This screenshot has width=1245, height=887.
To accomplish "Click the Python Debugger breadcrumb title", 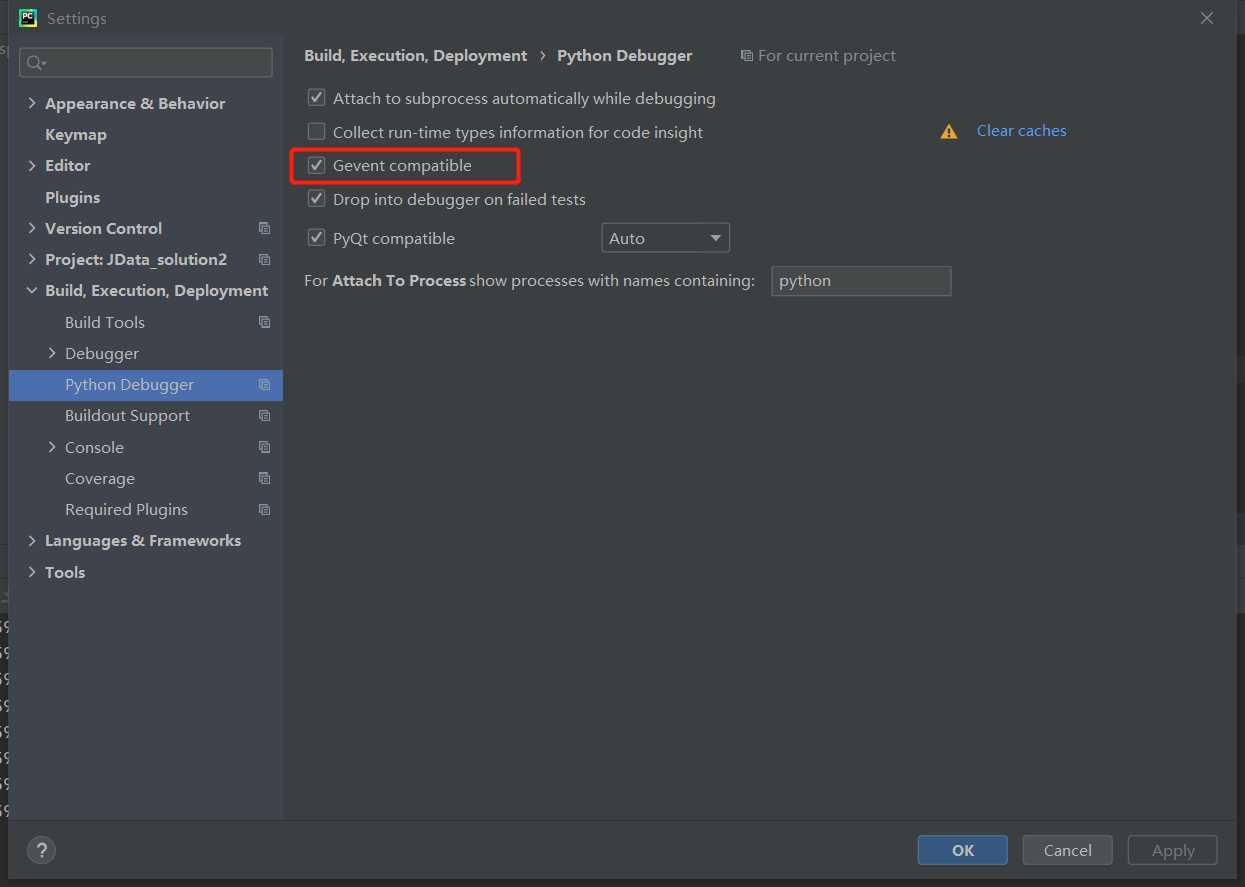I will [624, 56].
